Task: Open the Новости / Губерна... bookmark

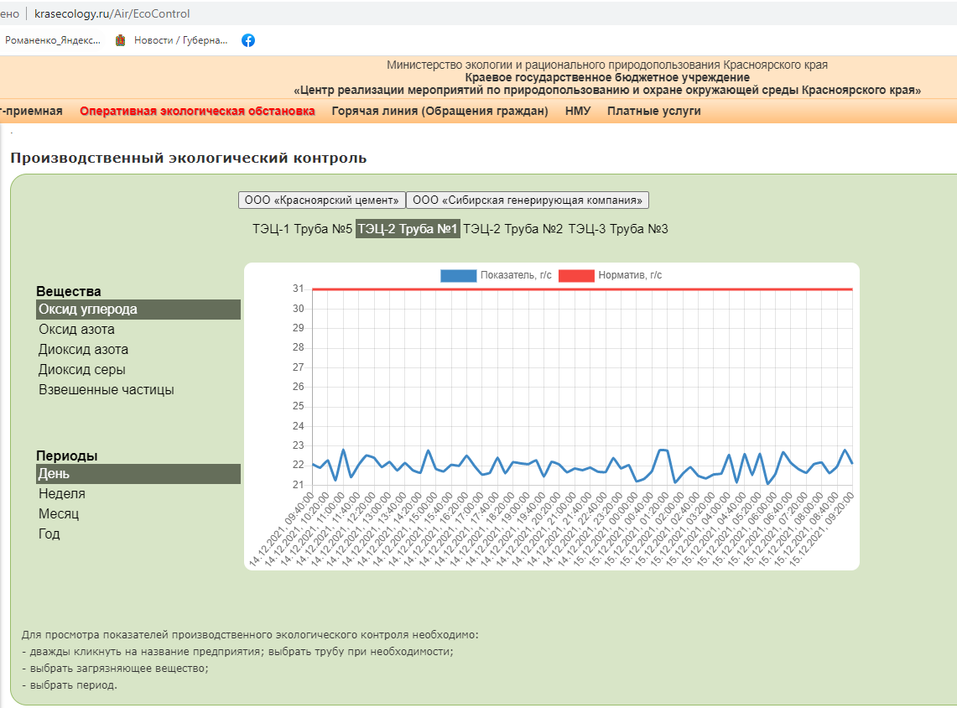Action: point(171,40)
